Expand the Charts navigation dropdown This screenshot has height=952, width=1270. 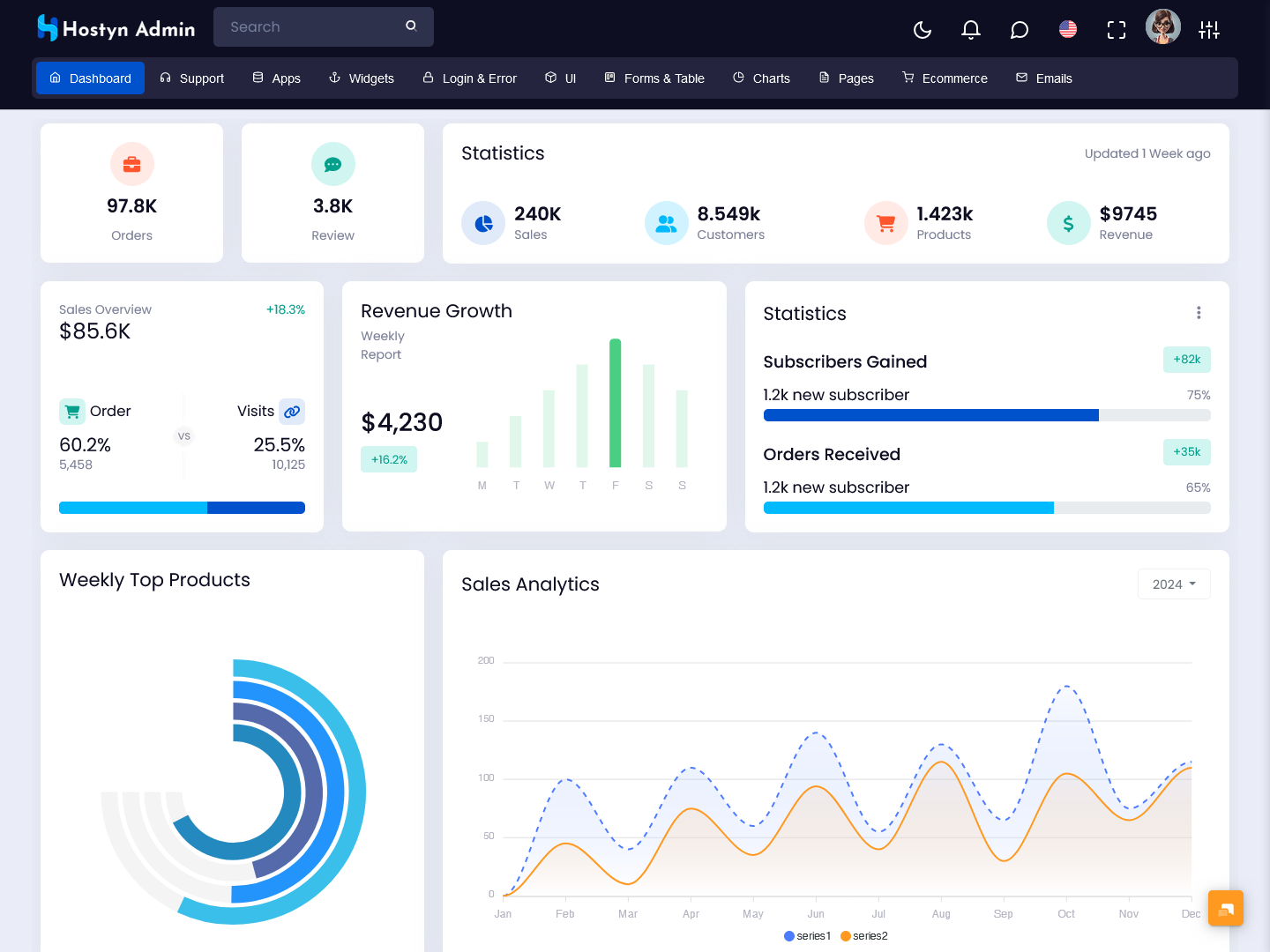tap(761, 78)
